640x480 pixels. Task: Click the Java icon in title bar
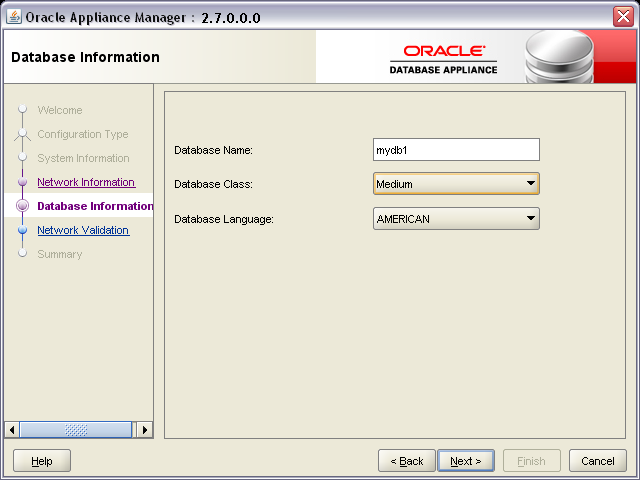point(14,17)
